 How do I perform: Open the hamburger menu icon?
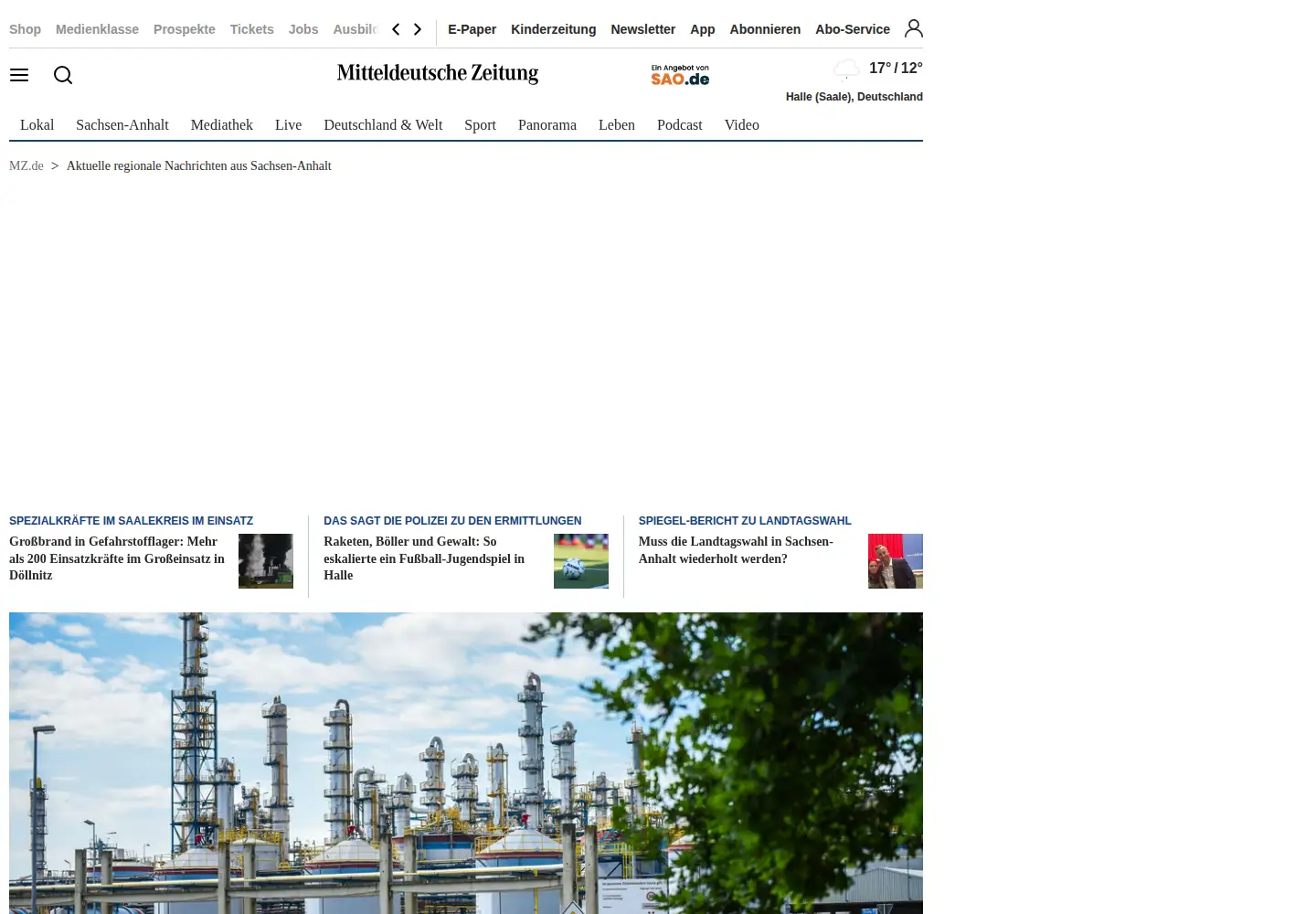coord(19,75)
